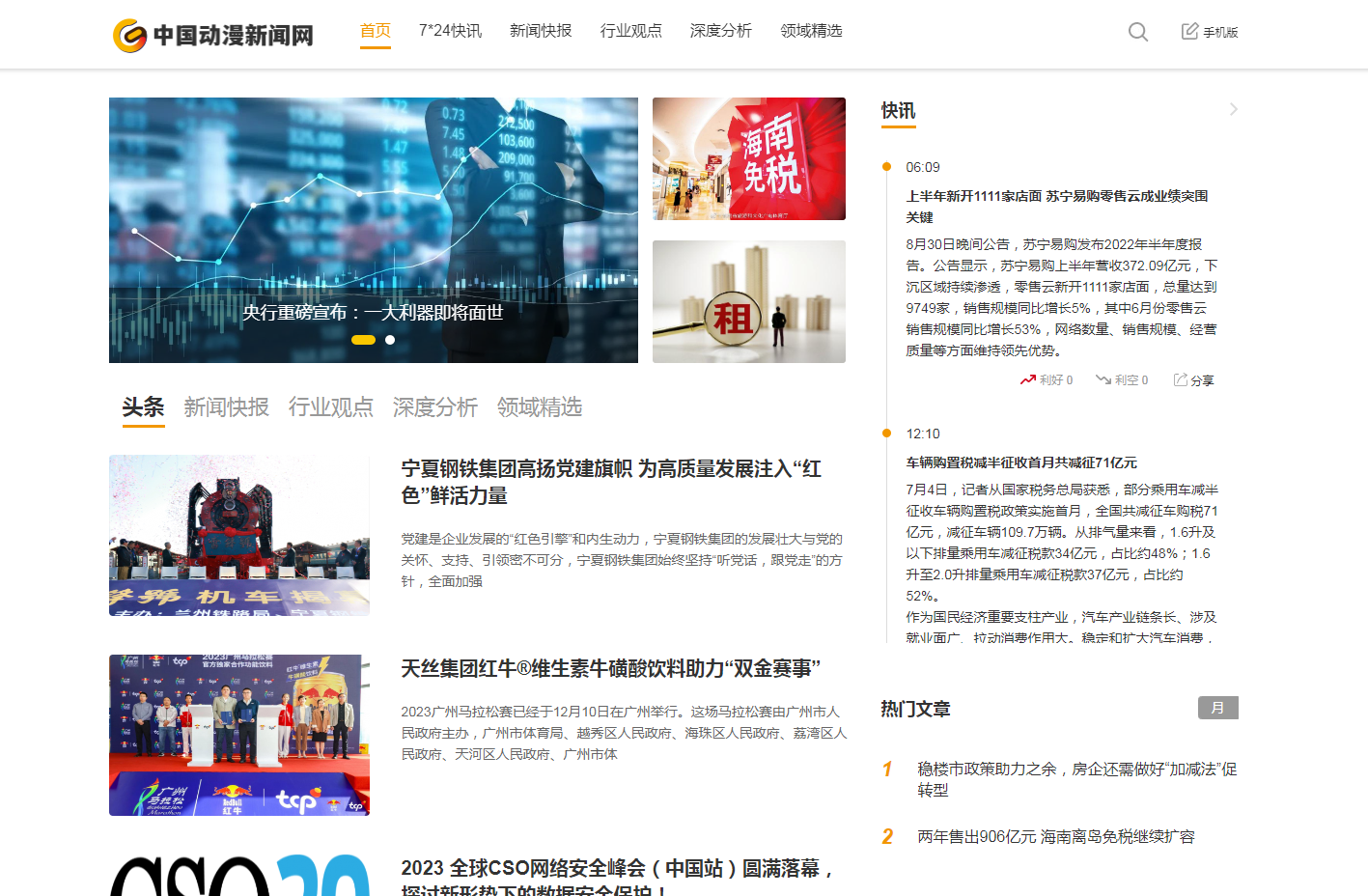Image resolution: width=1368 pixels, height=896 pixels.
Task: Click the summary text starting 党建是企业发展的
Action: (622, 560)
